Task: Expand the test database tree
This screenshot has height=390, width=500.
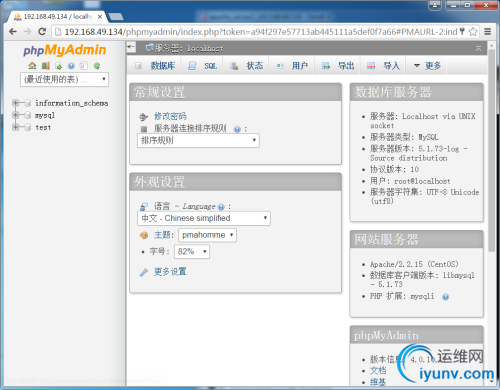Action: pyautogui.click(x=15, y=127)
